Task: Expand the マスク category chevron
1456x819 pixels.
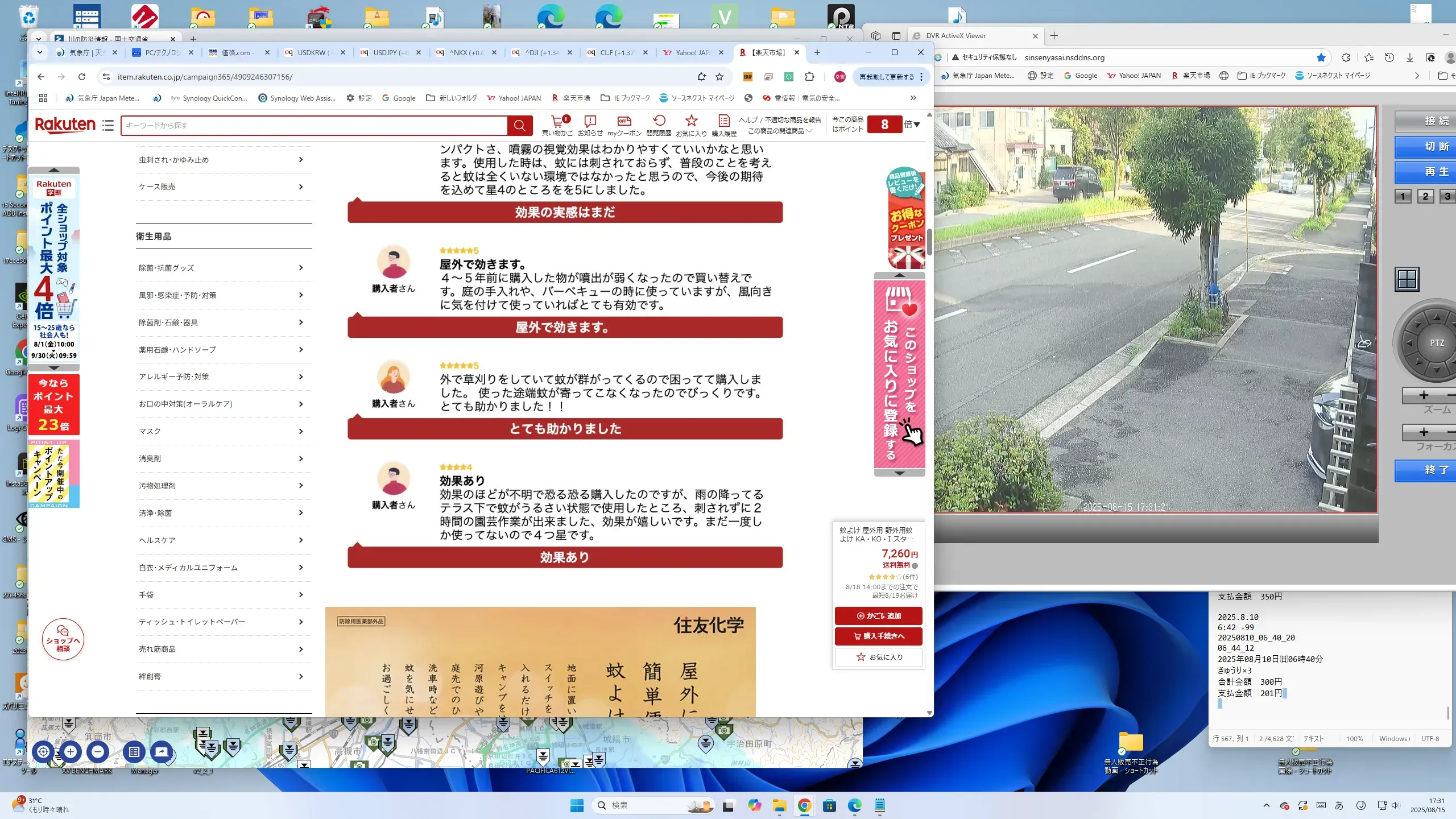Action: [301, 431]
